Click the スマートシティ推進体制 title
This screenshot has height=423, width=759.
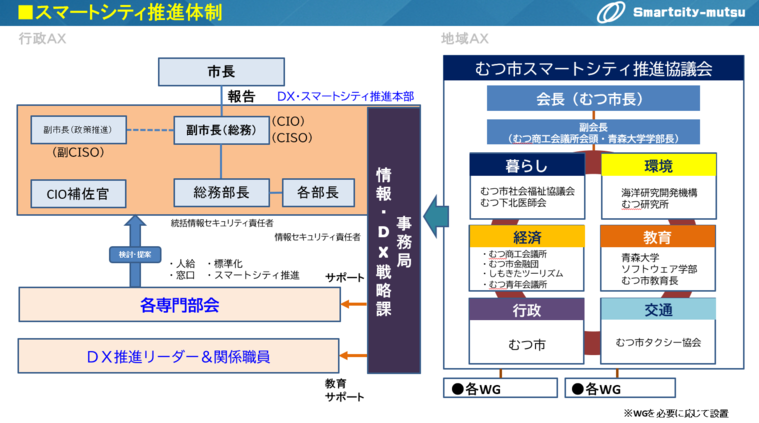(x=128, y=13)
